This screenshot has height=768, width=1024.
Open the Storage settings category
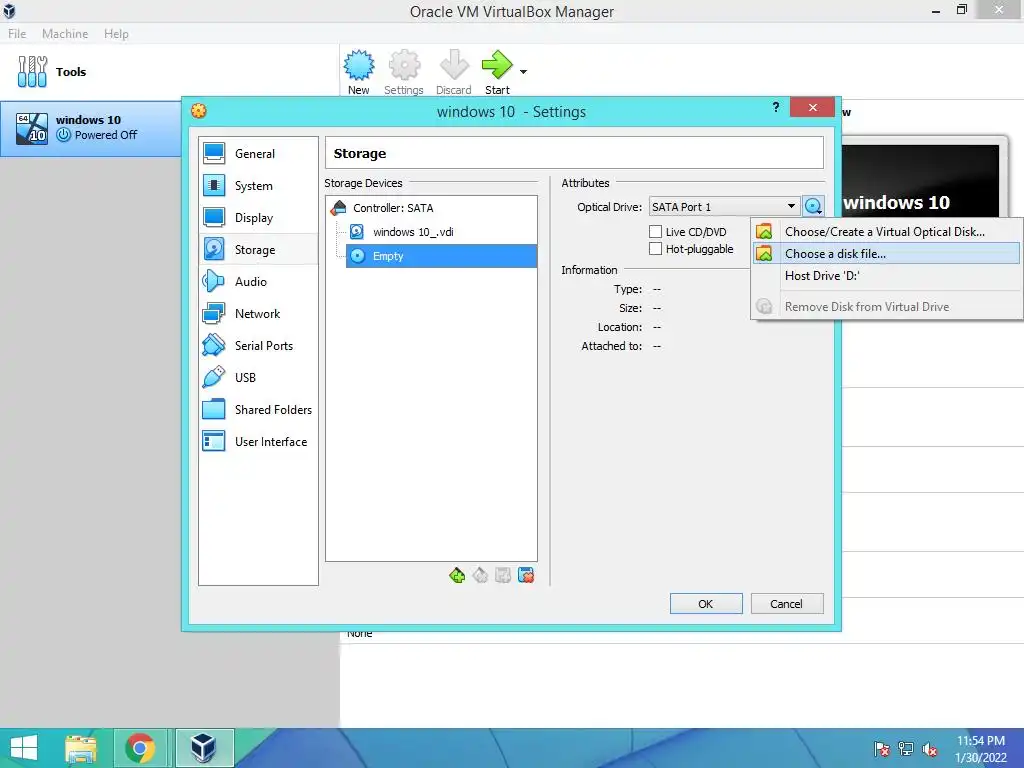(x=259, y=249)
